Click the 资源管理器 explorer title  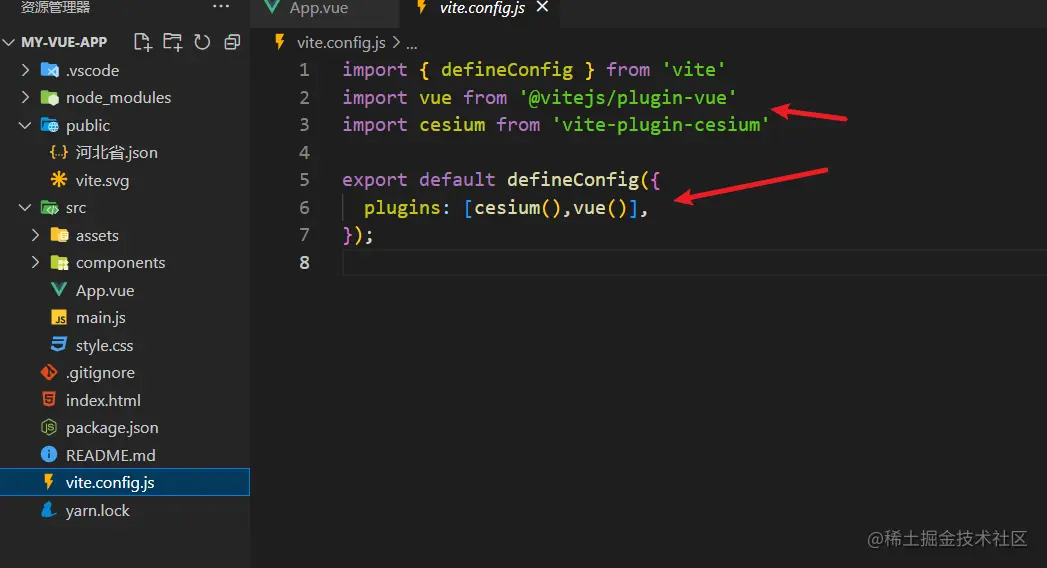[55, 7]
